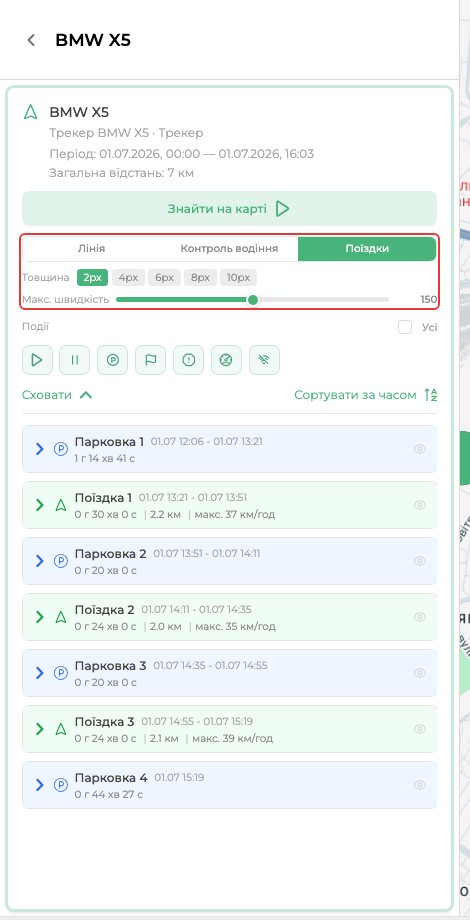Click Знайти на карті button

tap(229, 208)
